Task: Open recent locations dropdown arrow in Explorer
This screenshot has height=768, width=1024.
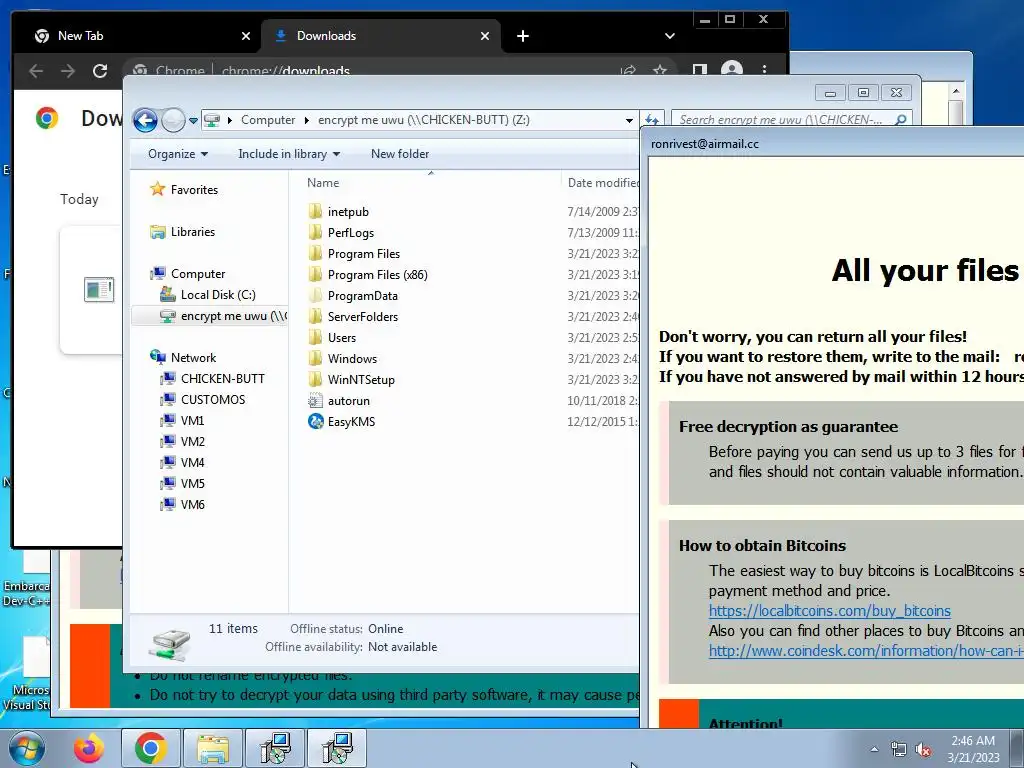Action: click(193, 121)
